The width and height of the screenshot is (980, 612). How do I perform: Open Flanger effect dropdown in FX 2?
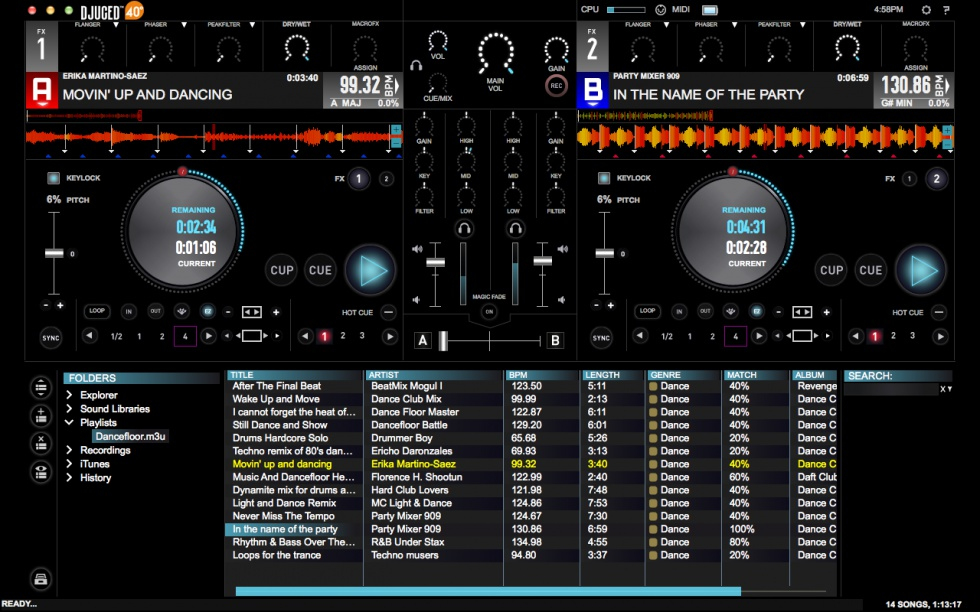(x=666, y=25)
